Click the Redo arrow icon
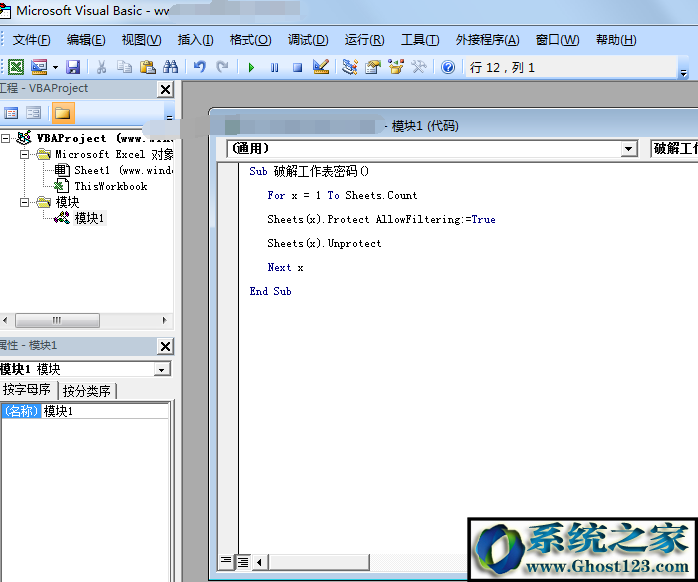The image size is (698, 582). coord(222,67)
